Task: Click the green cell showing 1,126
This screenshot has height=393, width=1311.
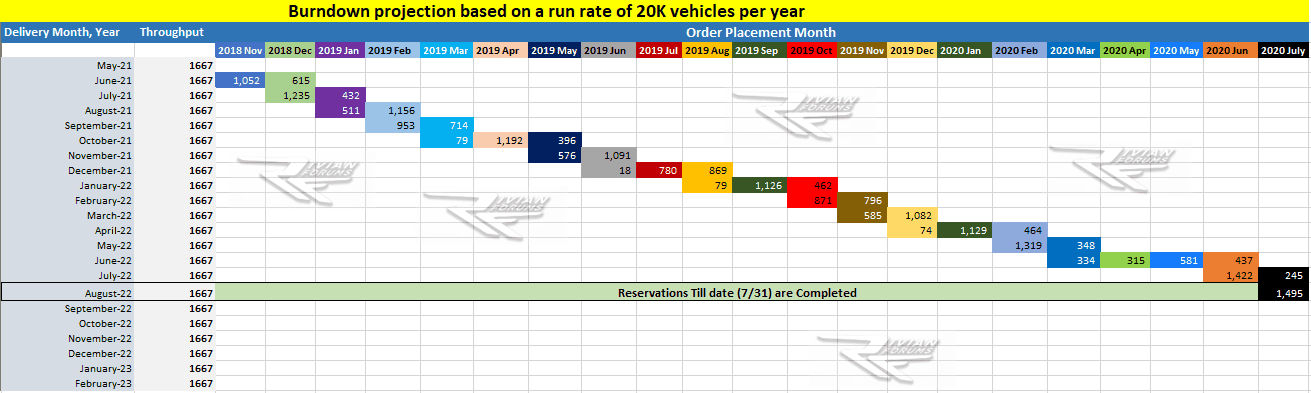Action: (759, 185)
